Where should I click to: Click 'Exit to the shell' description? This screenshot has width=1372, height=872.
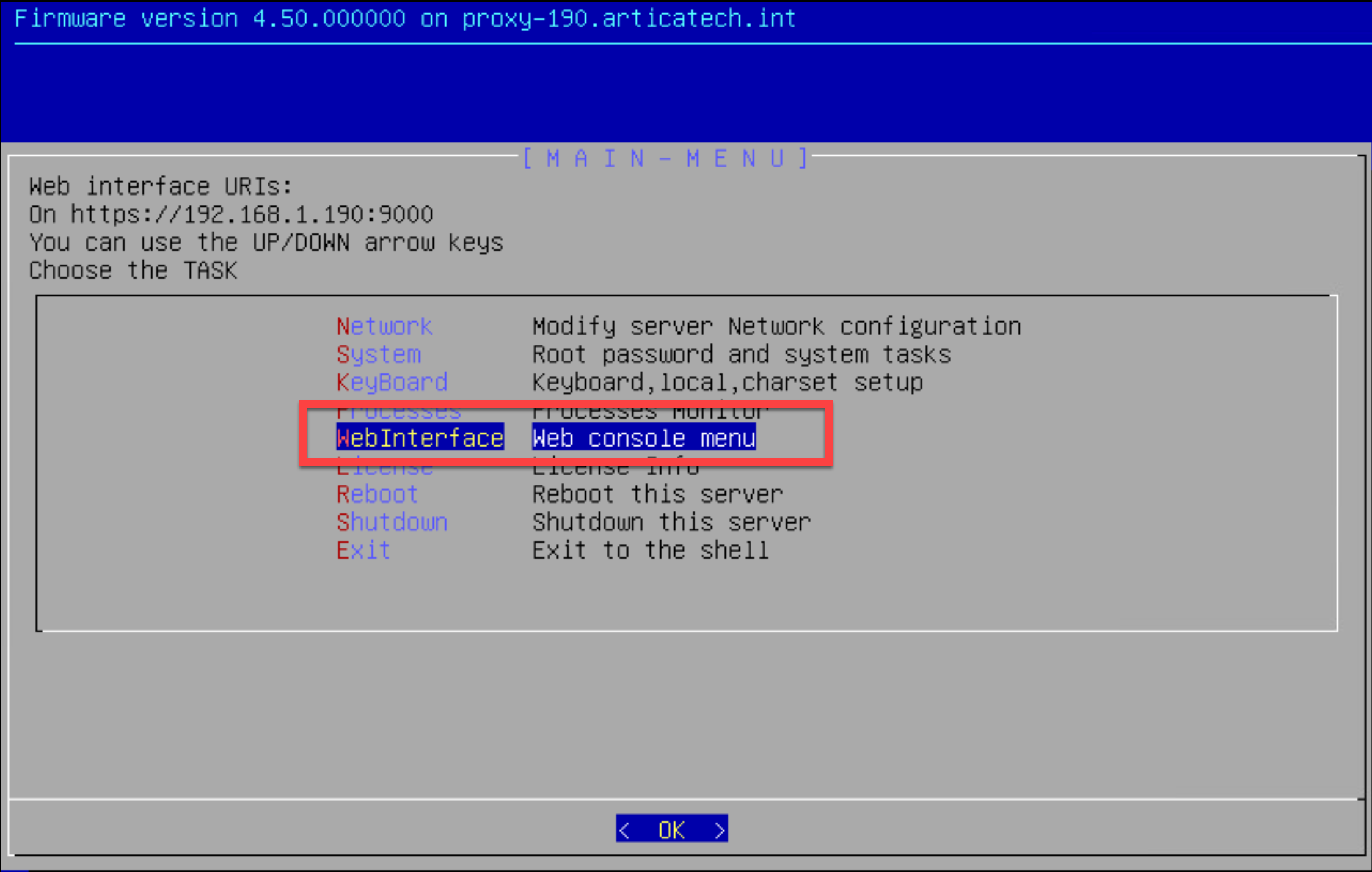651,550
